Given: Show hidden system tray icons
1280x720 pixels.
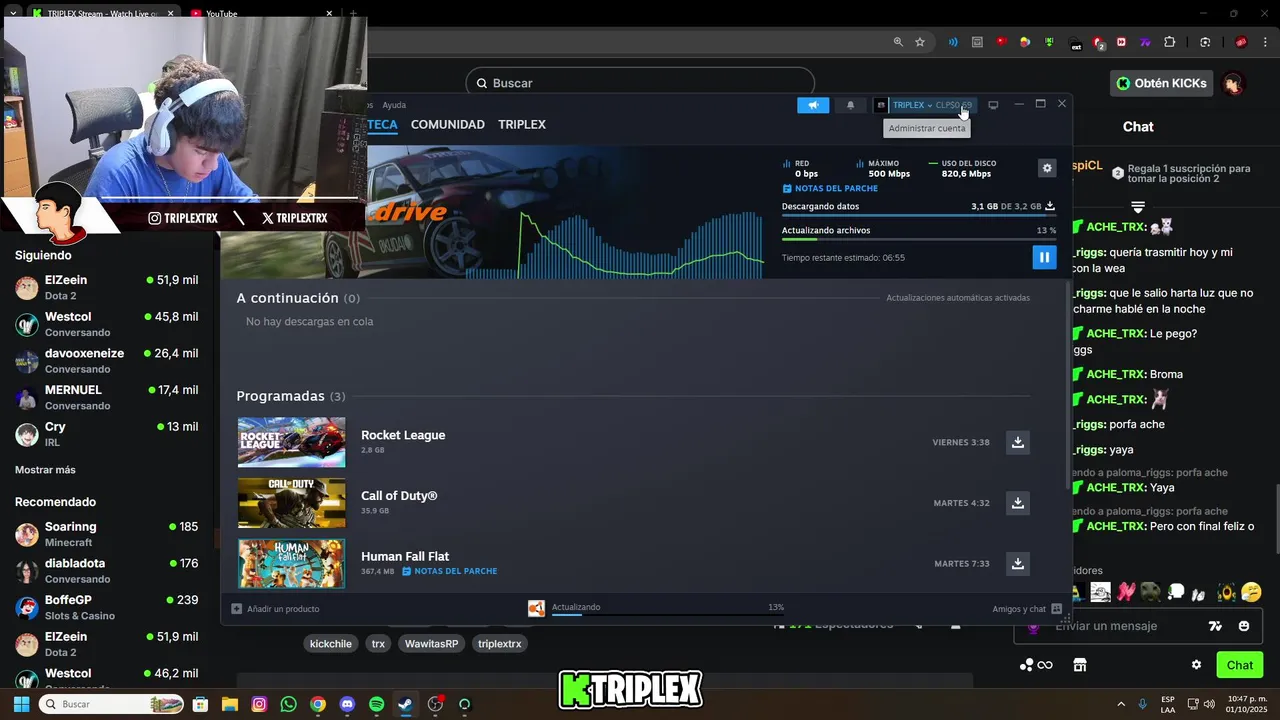Looking at the screenshot, I should click(1120, 704).
